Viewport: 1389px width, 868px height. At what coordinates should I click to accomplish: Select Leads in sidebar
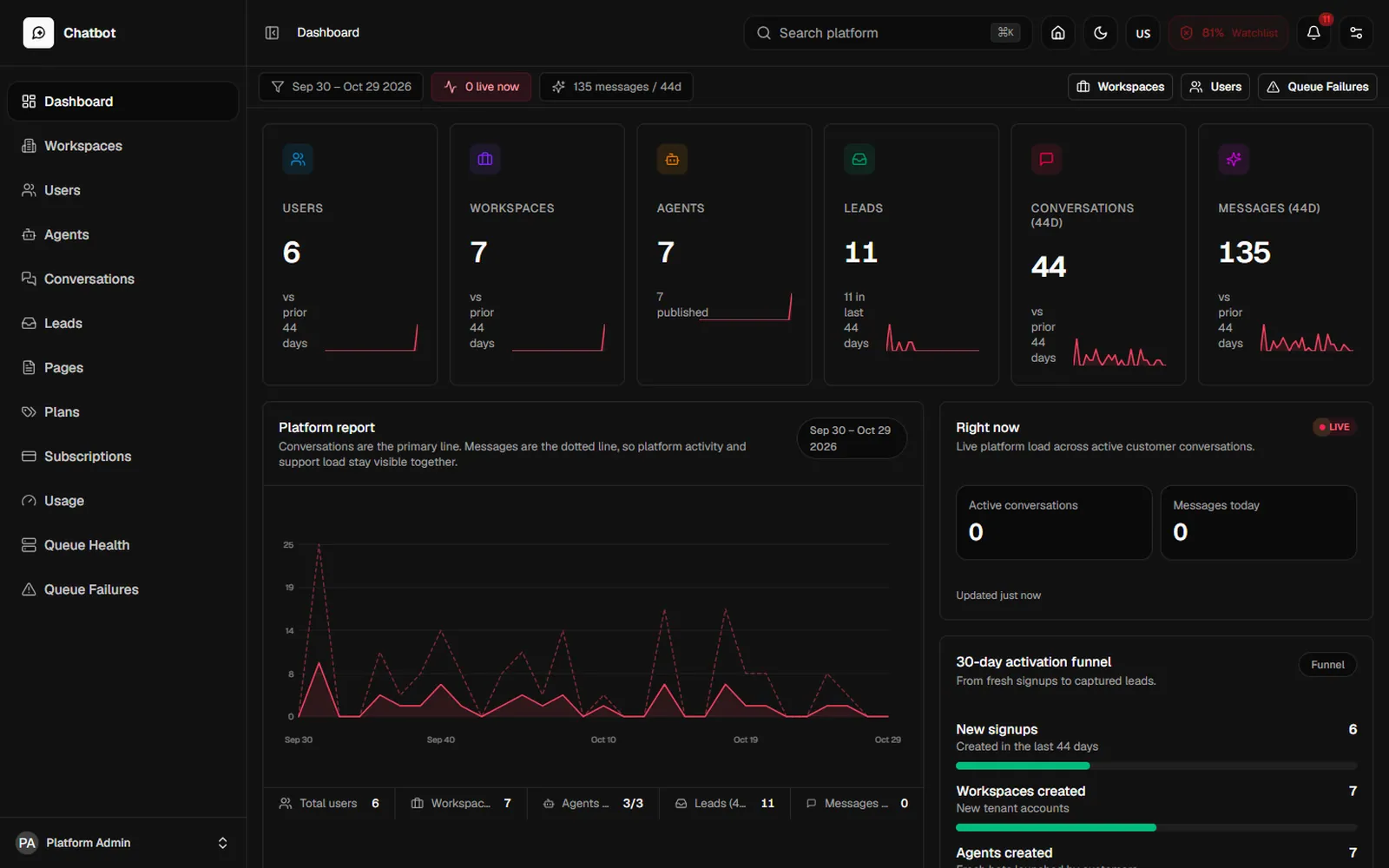pyautogui.click(x=122, y=323)
